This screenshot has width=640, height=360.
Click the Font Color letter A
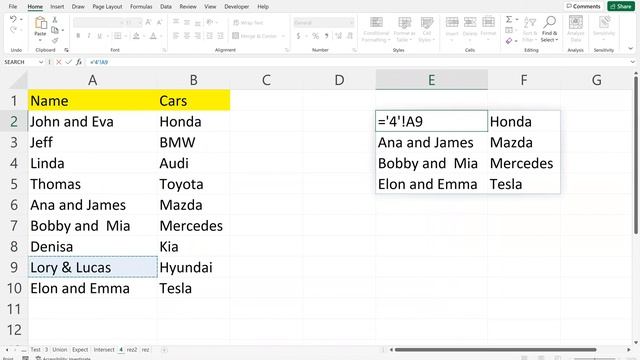153,36
